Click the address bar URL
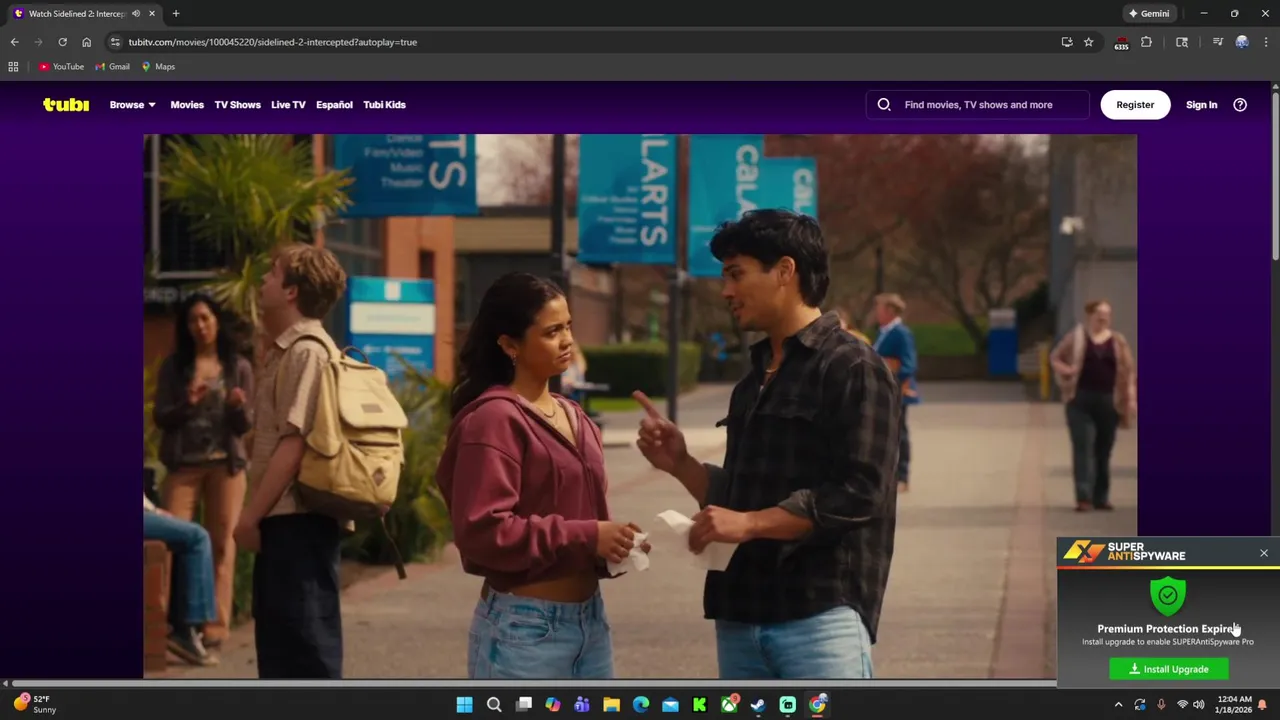This screenshot has height=720, width=1280. (x=272, y=42)
